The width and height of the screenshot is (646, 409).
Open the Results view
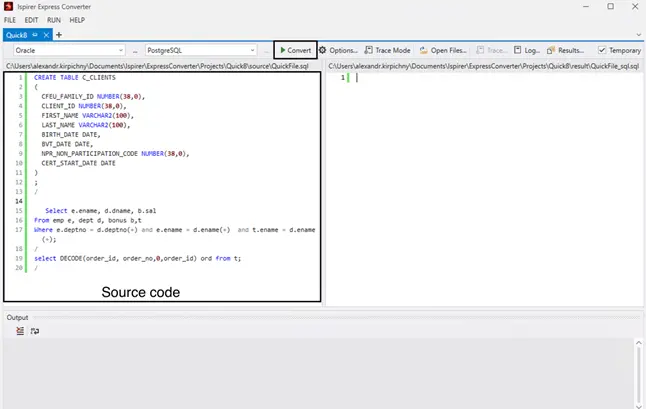(x=565, y=50)
